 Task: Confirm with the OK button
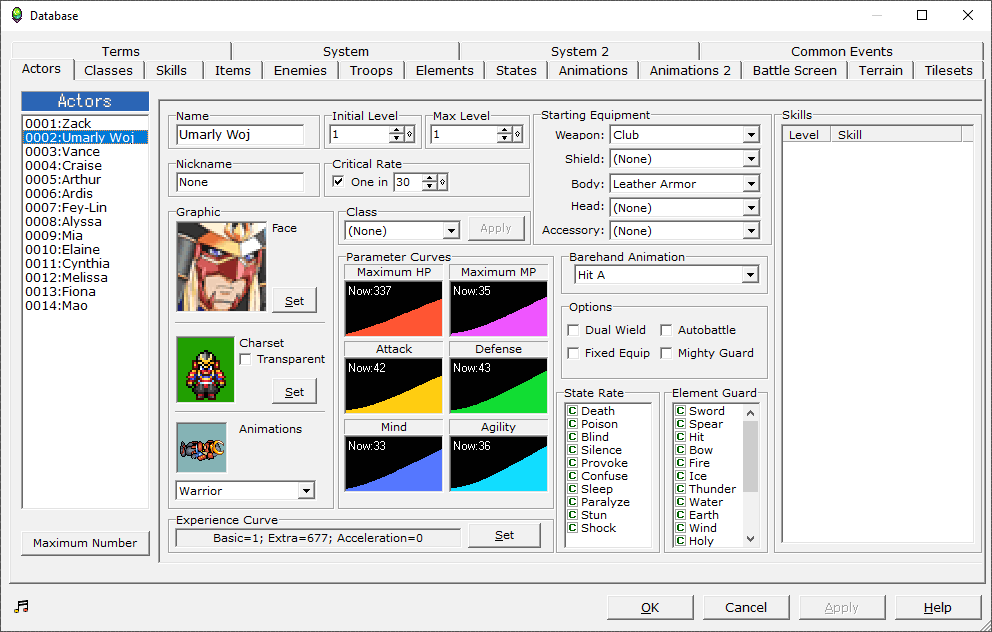point(650,607)
